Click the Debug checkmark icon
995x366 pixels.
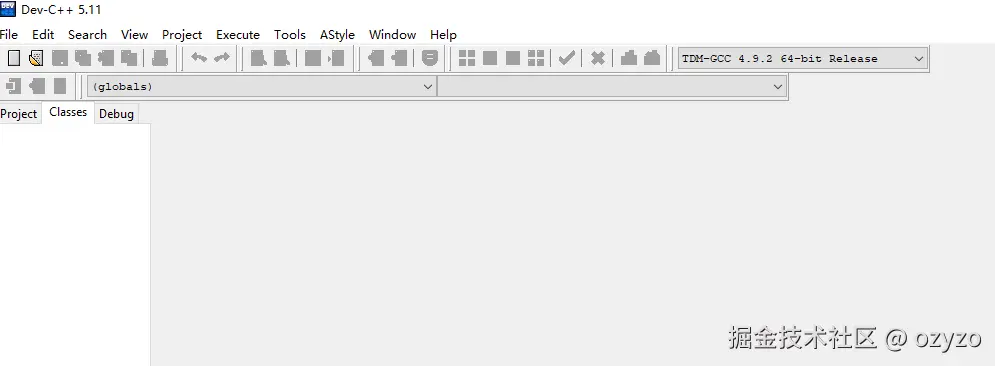[x=567, y=58]
